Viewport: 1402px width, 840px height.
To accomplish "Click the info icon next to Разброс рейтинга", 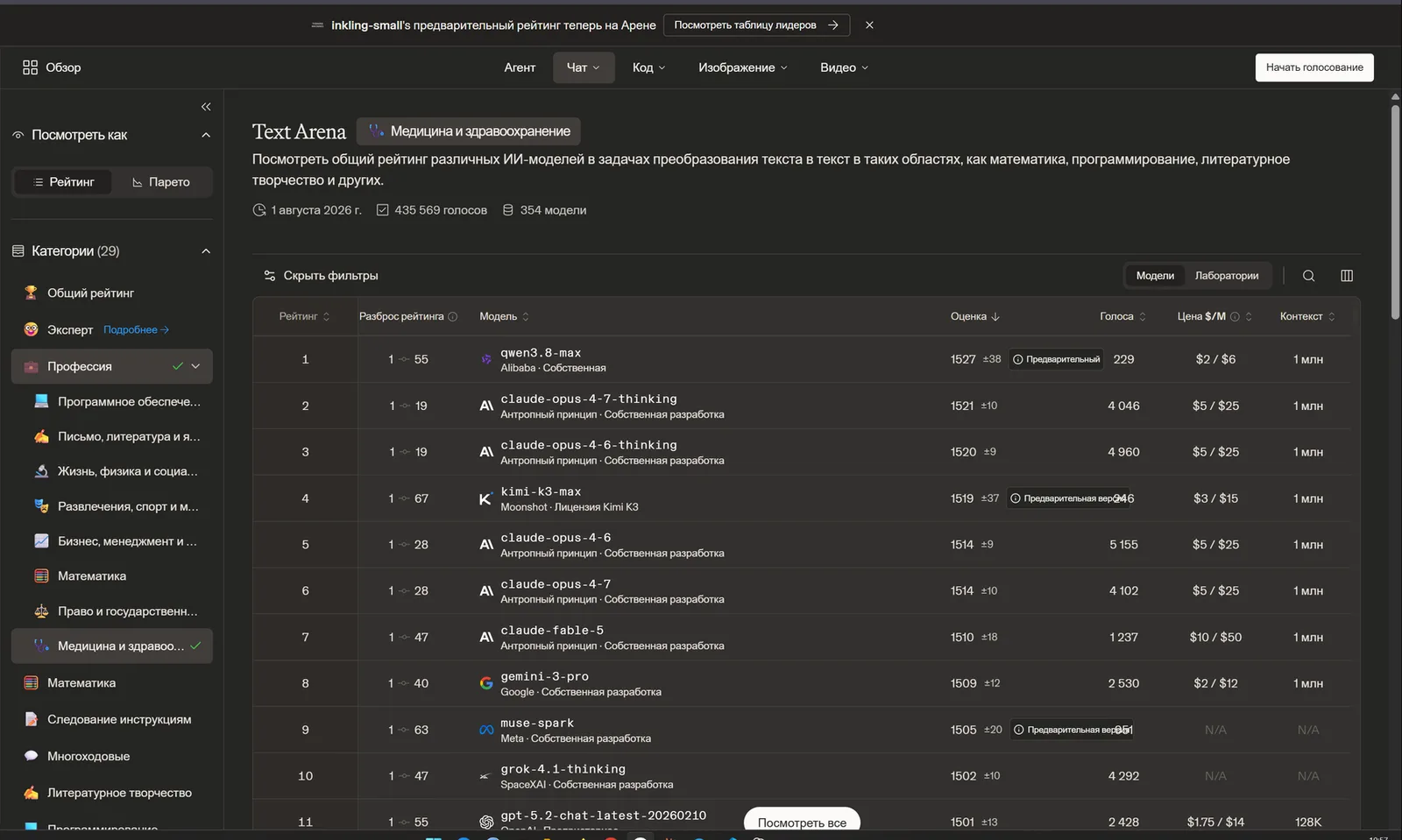I will pos(453,316).
